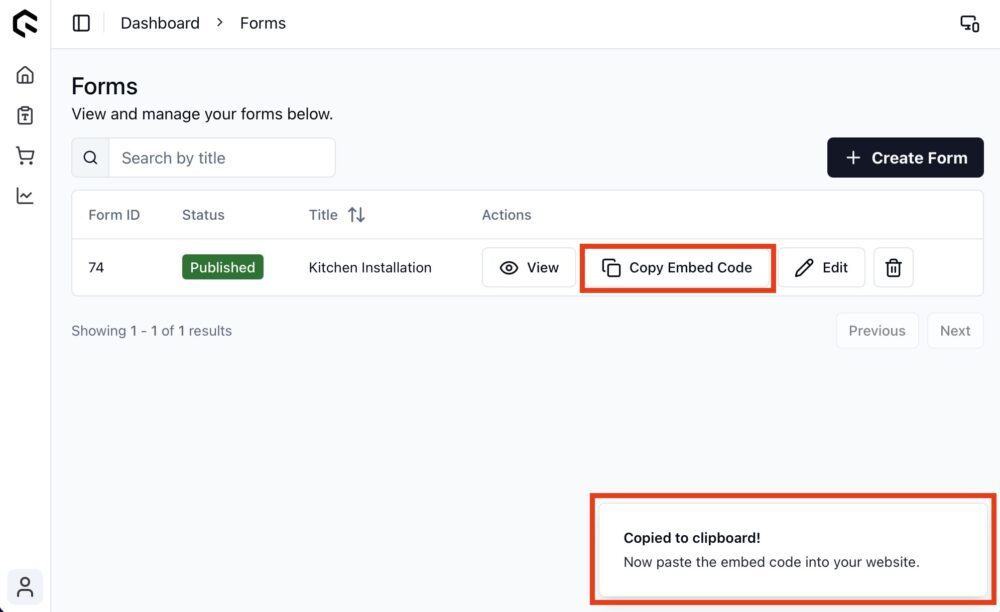
Task: Open the user profile icon
Action: [x=25, y=586]
